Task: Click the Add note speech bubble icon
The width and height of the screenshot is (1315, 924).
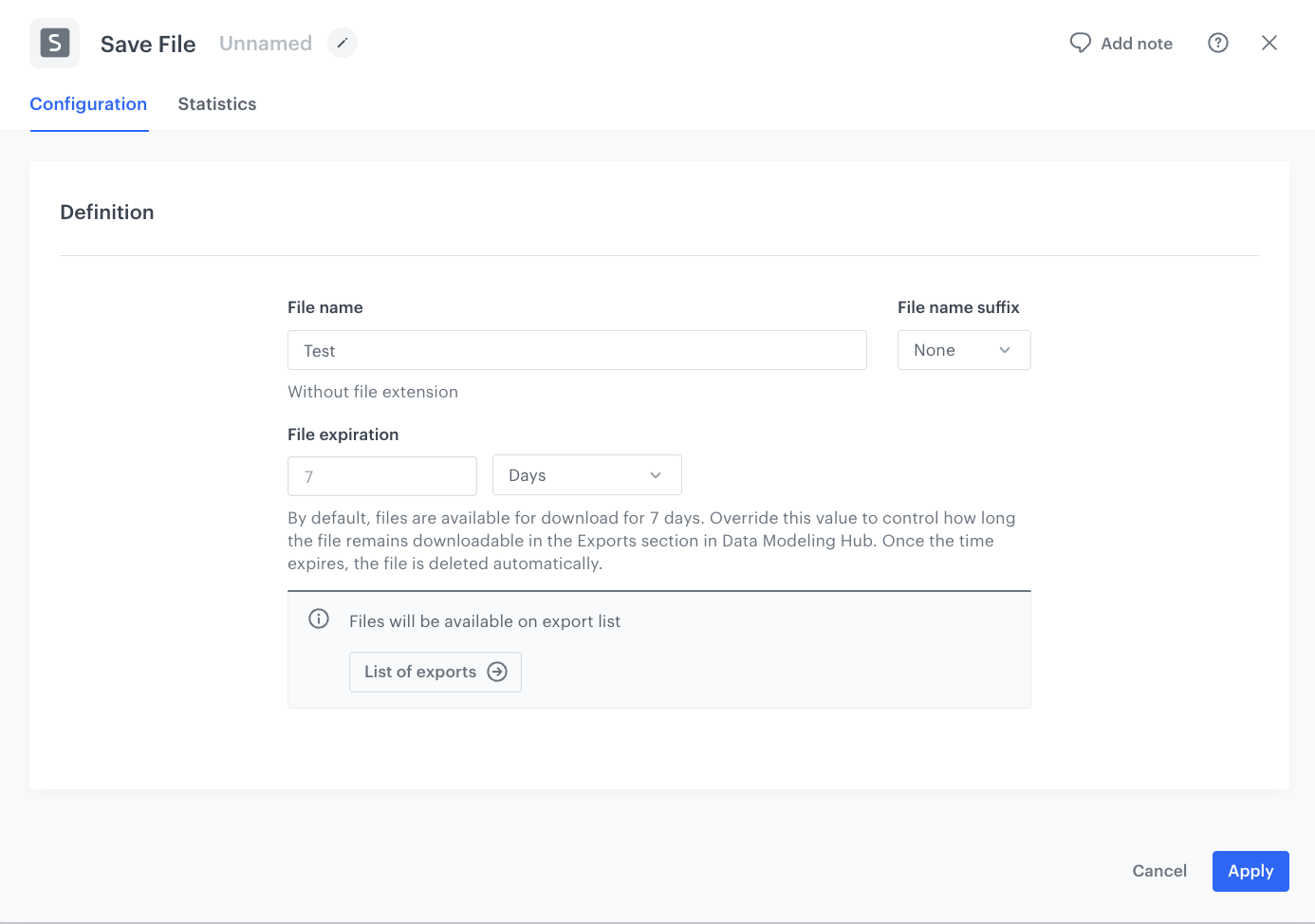Action: [1080, 43]
